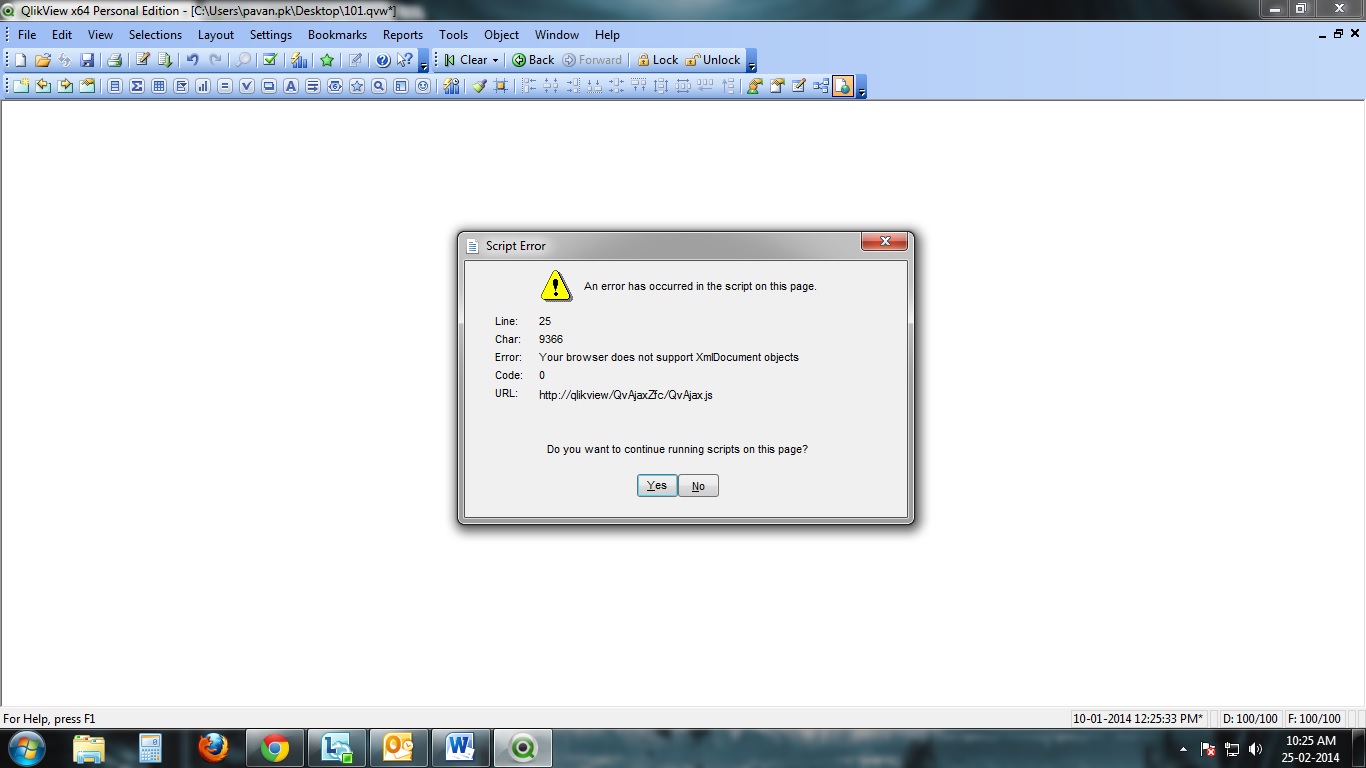Click the reload timestamp in status bar
The height and width of the screenshot is (768, 1366).
(1138, 718)
